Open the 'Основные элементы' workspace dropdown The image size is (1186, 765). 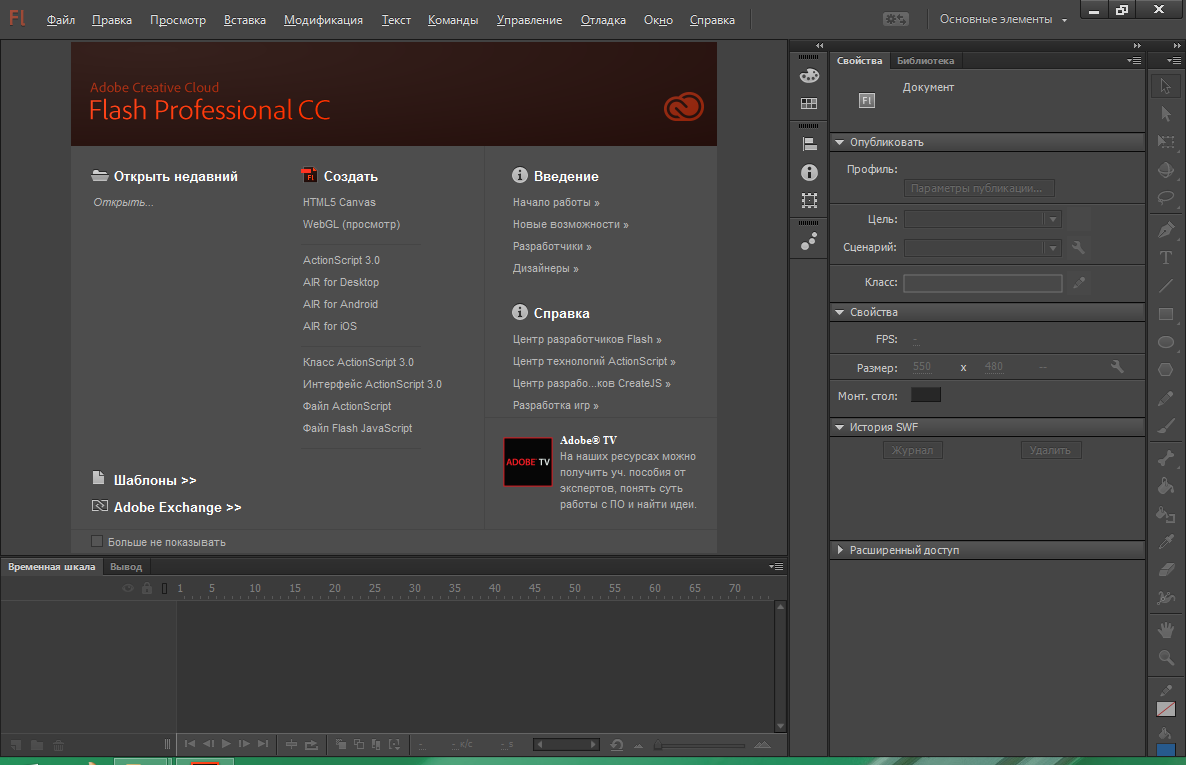[1004, 20]
